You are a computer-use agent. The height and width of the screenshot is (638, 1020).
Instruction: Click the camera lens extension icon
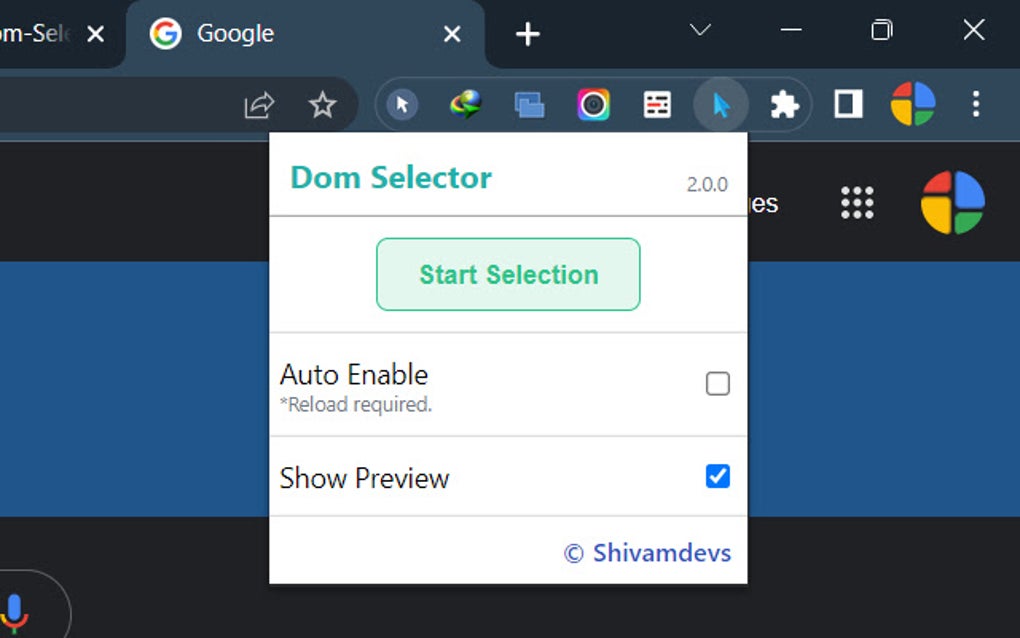pyautogui.click(x=593, y=104)
